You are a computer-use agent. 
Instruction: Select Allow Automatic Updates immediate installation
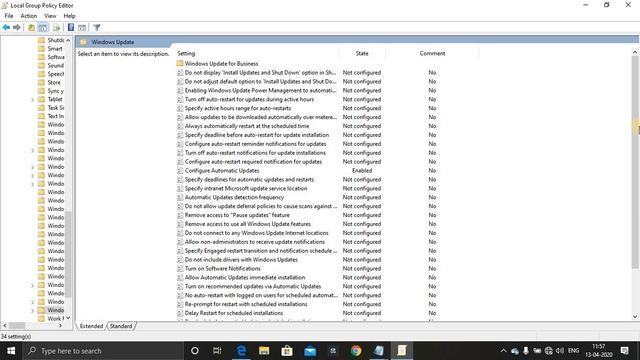point(244,278)
